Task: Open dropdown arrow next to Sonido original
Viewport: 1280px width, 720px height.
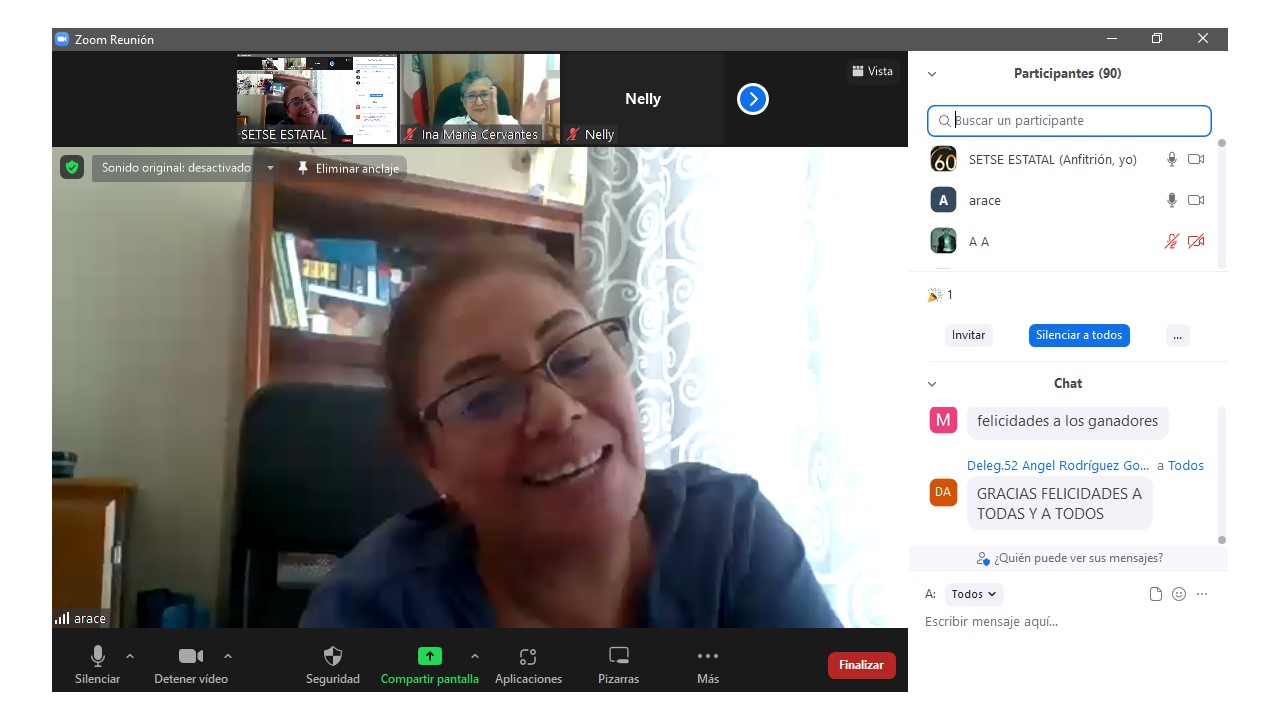Action: click(x=270, y=168)
